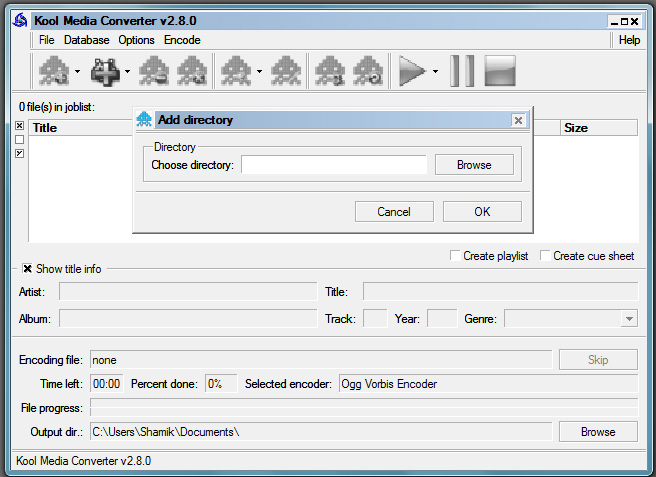Open the dropdown arrow beside the Play button
Viewport: 656px width, 477px height.
[x=435, y=72]
